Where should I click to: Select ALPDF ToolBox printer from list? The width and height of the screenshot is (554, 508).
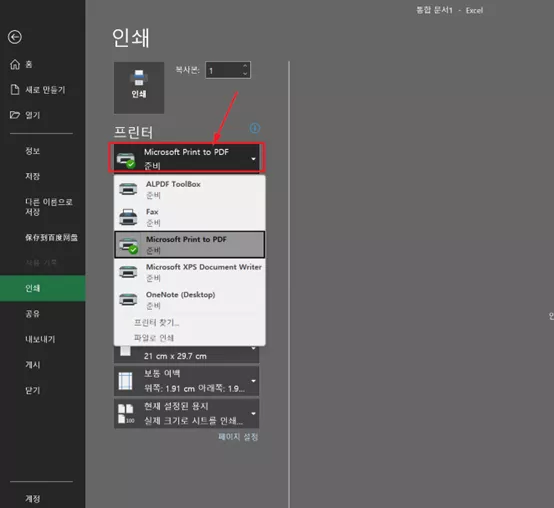[189, 189]
